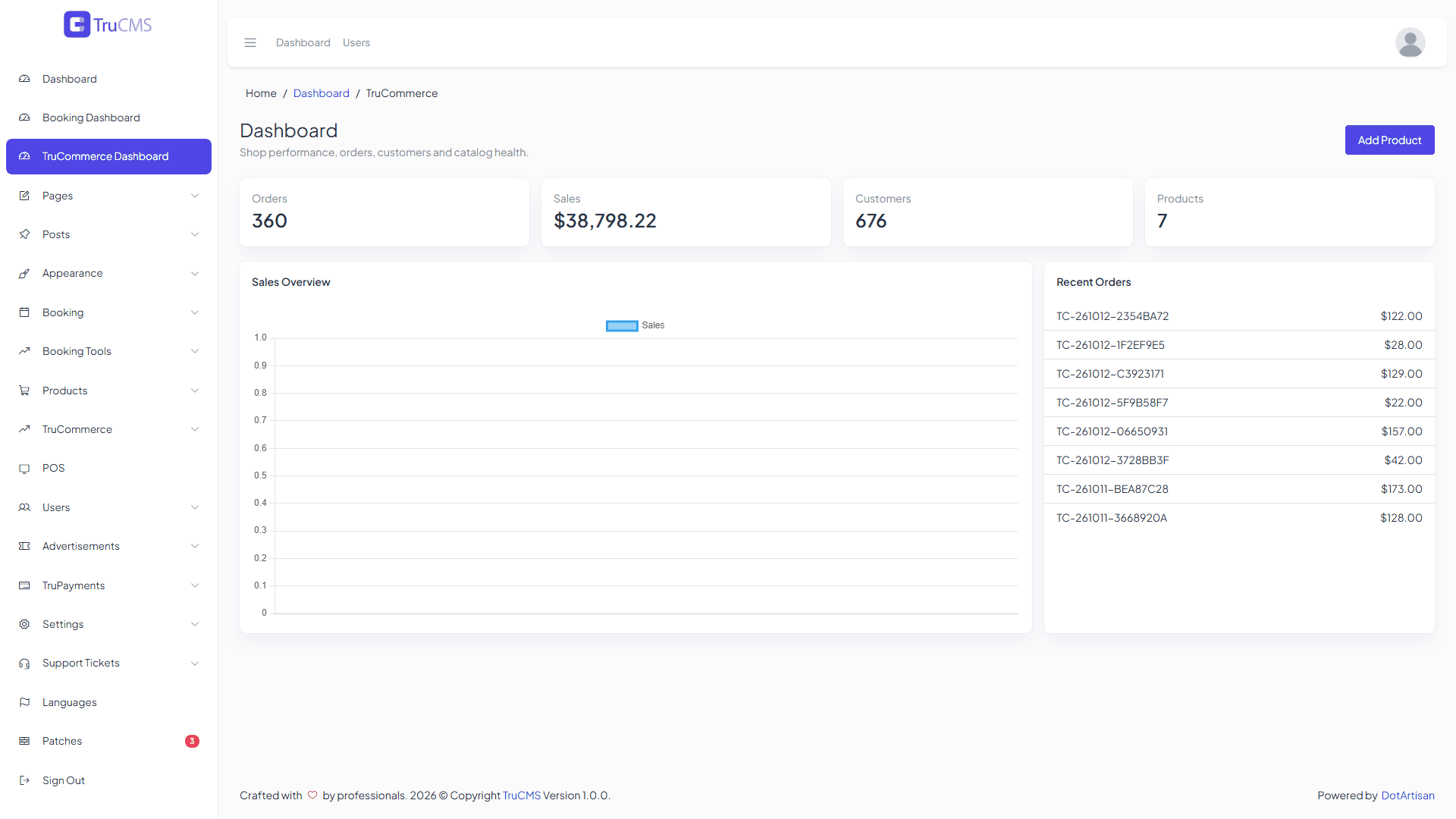
Task: Expand the Support Tickets submenu chevron
Action: (x=195, y=664)
